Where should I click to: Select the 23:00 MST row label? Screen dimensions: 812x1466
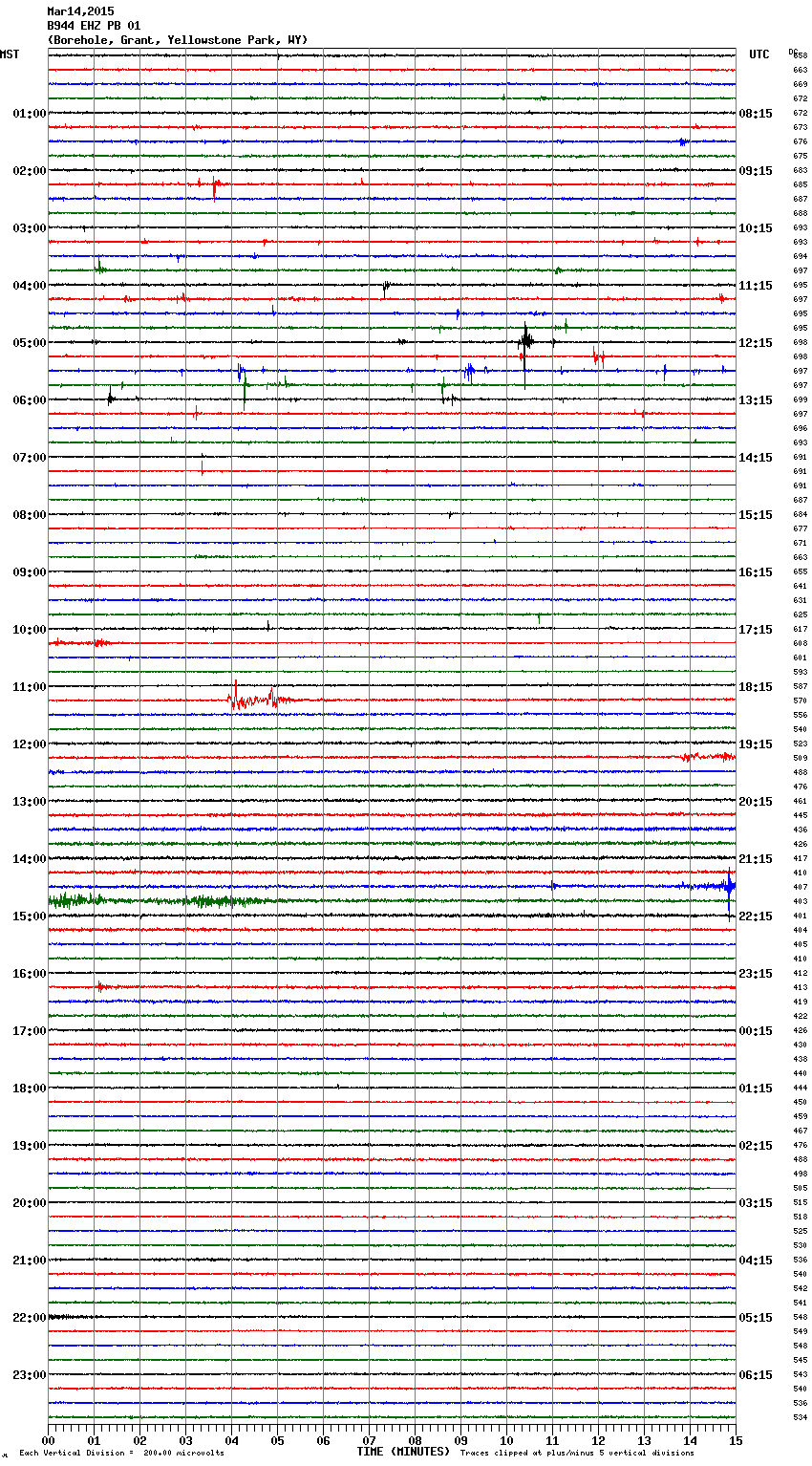(30, 1375)
